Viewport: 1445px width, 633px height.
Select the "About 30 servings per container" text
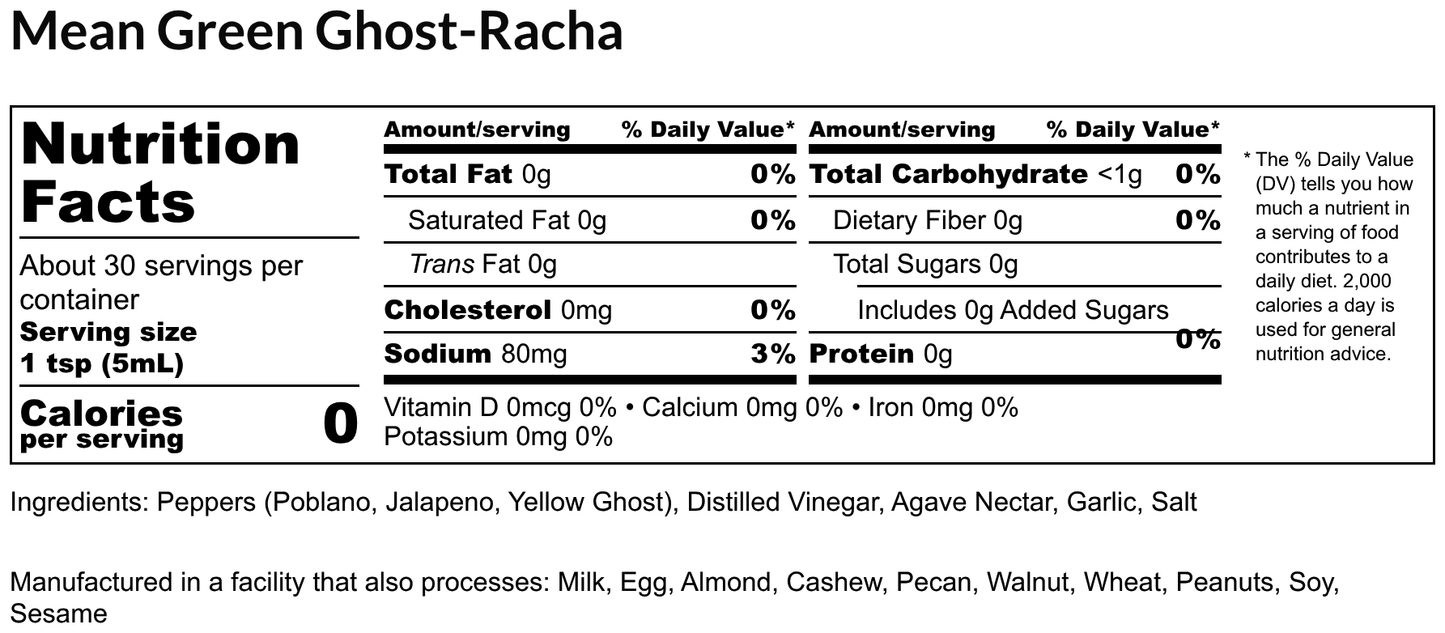(161, 283)
